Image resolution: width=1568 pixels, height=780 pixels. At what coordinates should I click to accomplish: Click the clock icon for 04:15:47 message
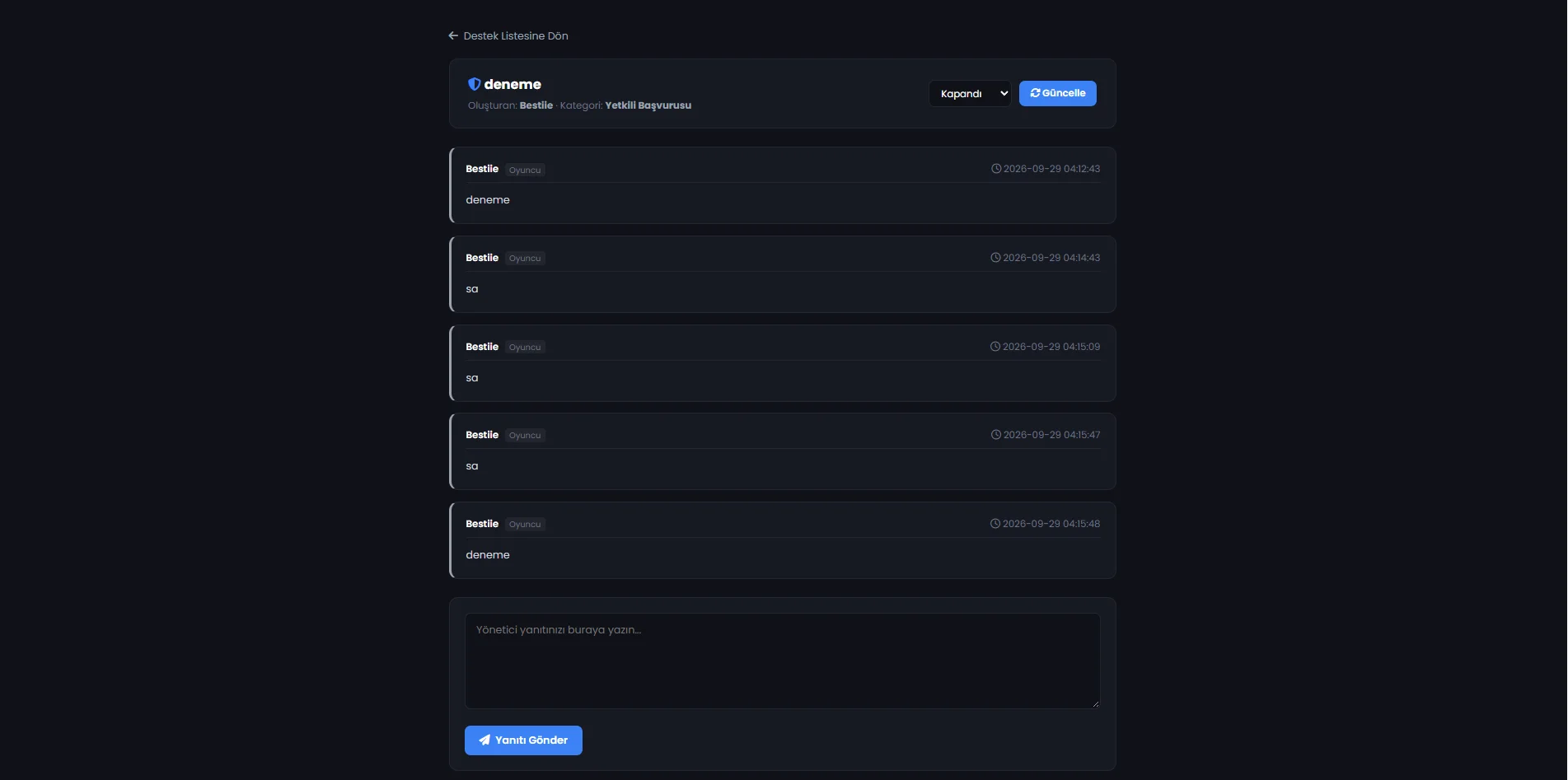point(996,435)
